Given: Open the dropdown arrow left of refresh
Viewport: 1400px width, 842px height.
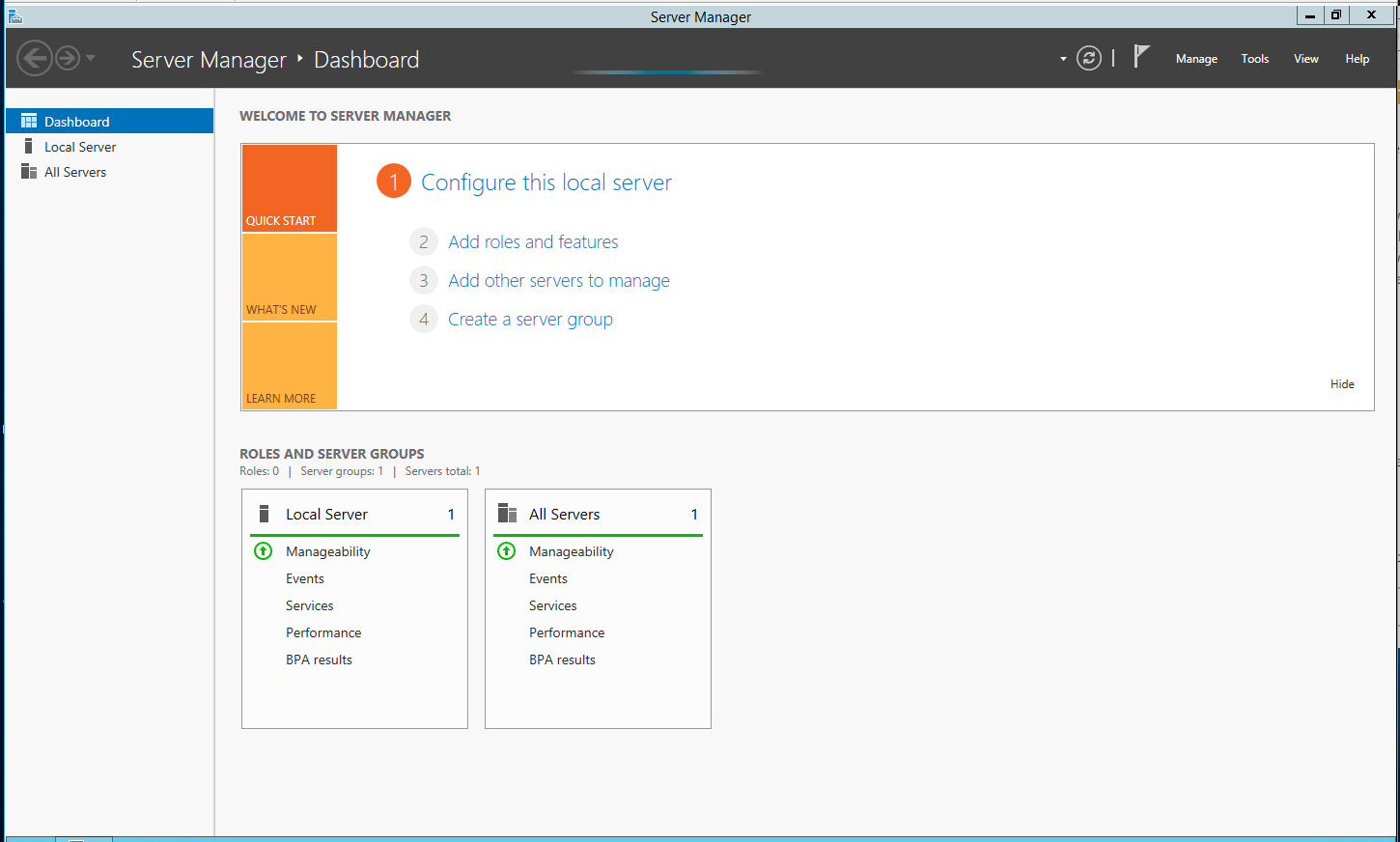Looking at the screenshot, I should 1063,59.
